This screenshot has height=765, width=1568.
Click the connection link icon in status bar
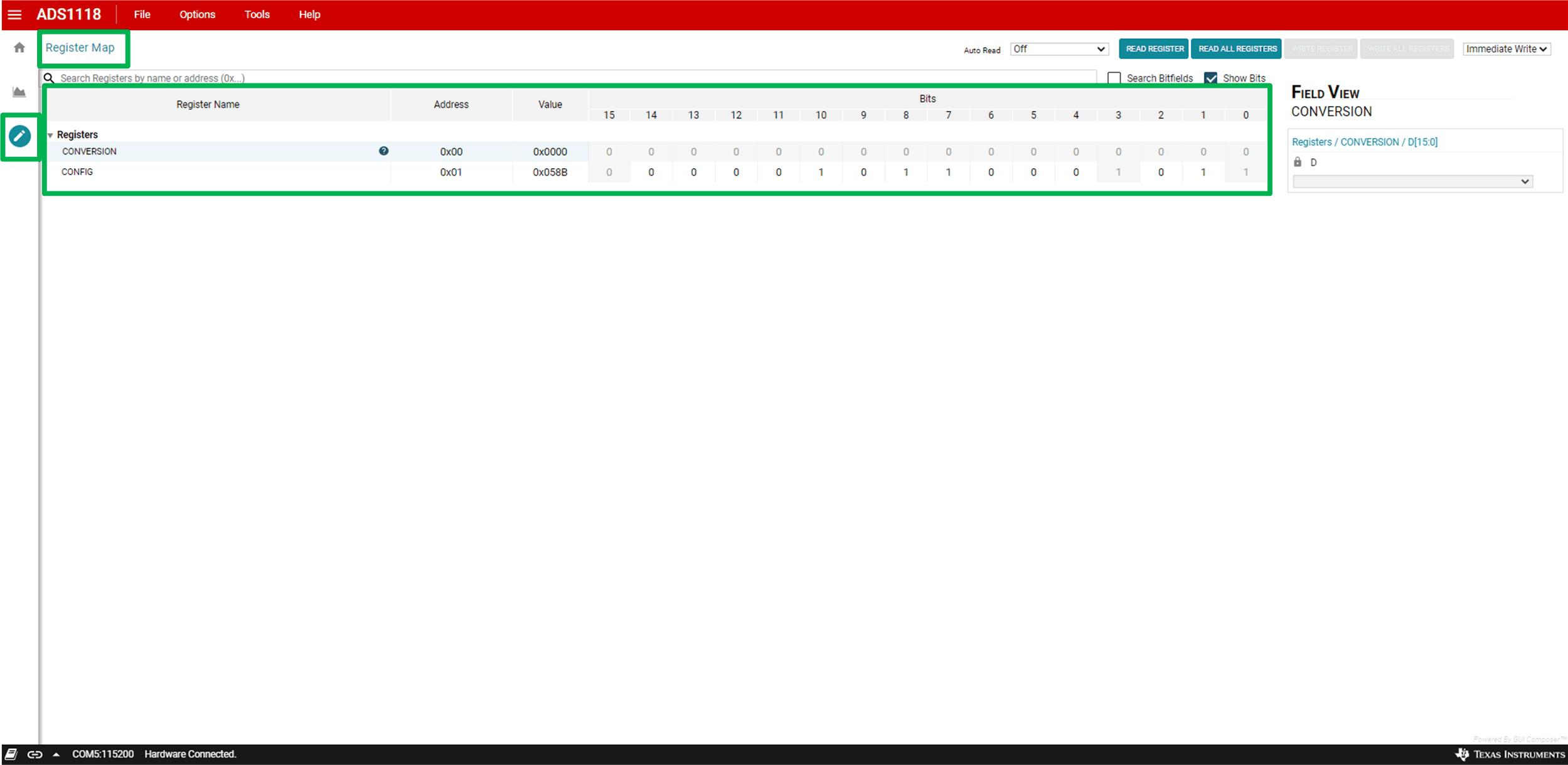(35, 754)
